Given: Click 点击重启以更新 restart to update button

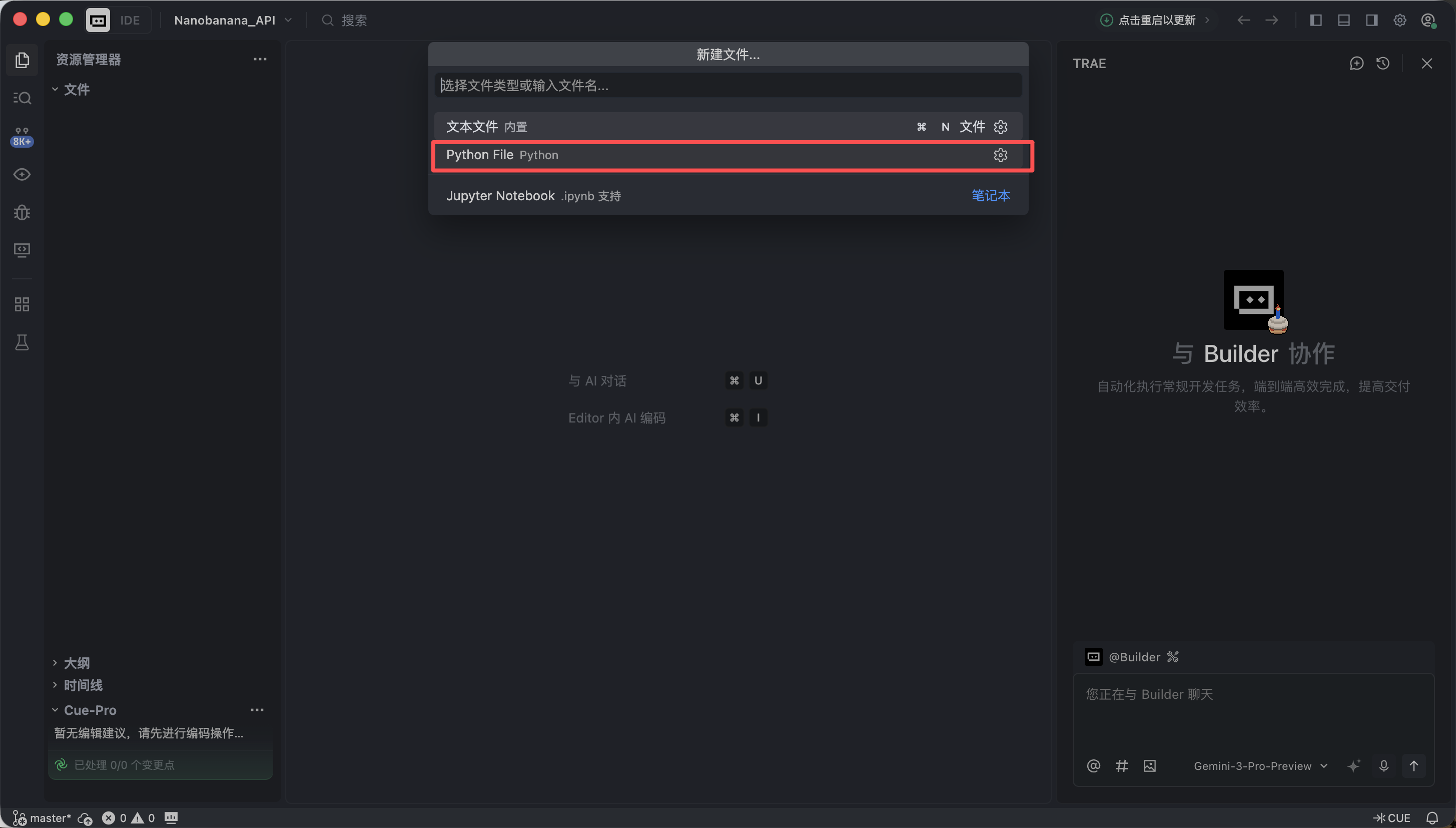Looking at the screenshot, I should coord(1156,21).
